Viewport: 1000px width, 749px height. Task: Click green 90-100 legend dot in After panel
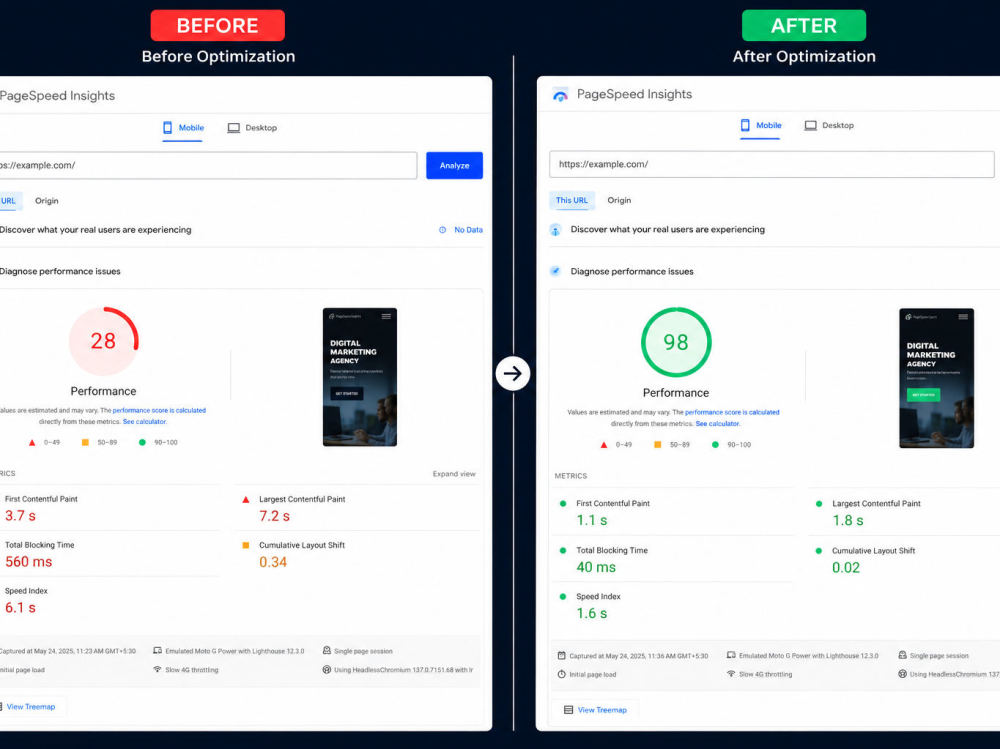point(715,445)
